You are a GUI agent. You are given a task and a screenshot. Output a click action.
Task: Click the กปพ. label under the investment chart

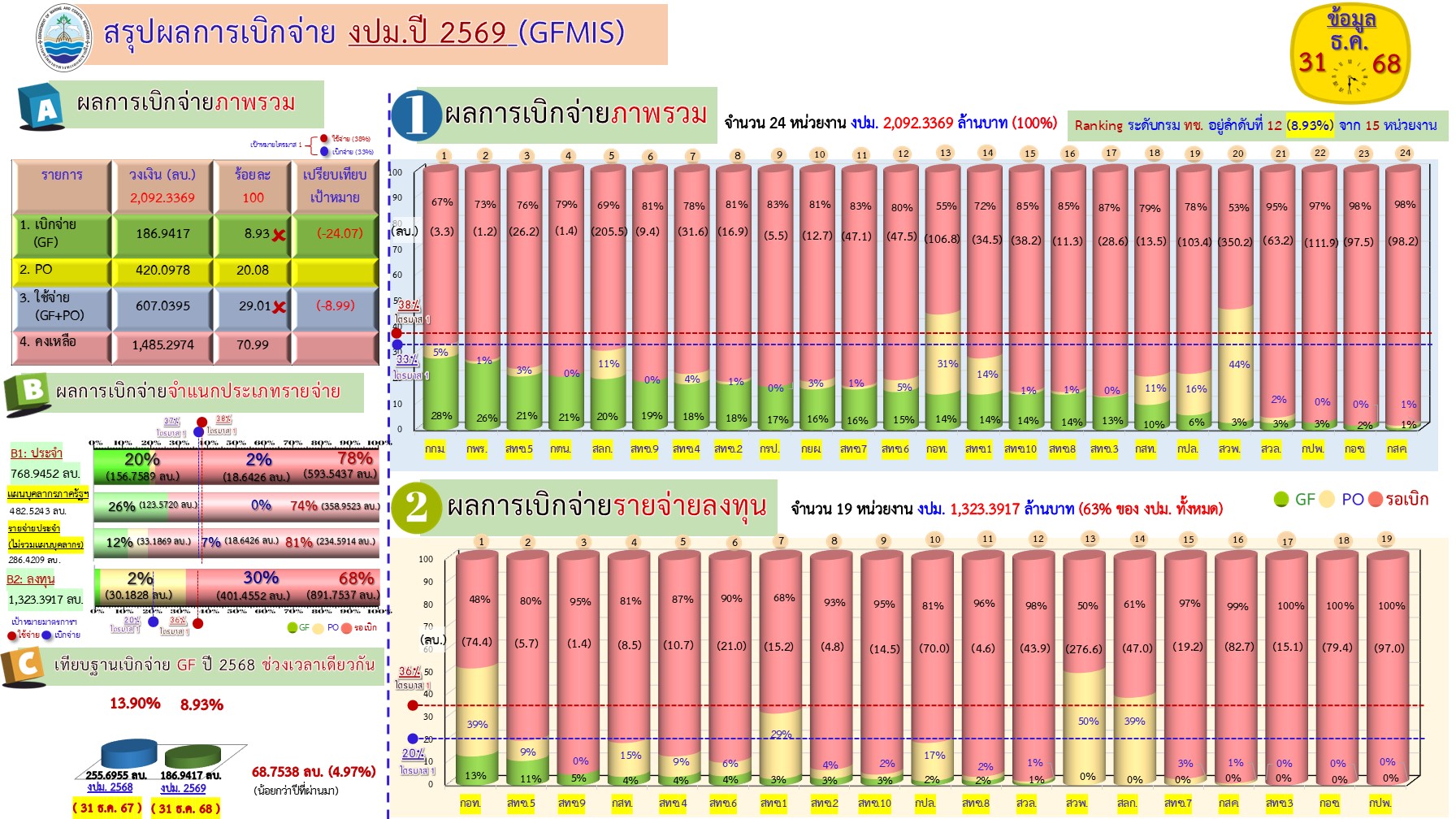1380,803
